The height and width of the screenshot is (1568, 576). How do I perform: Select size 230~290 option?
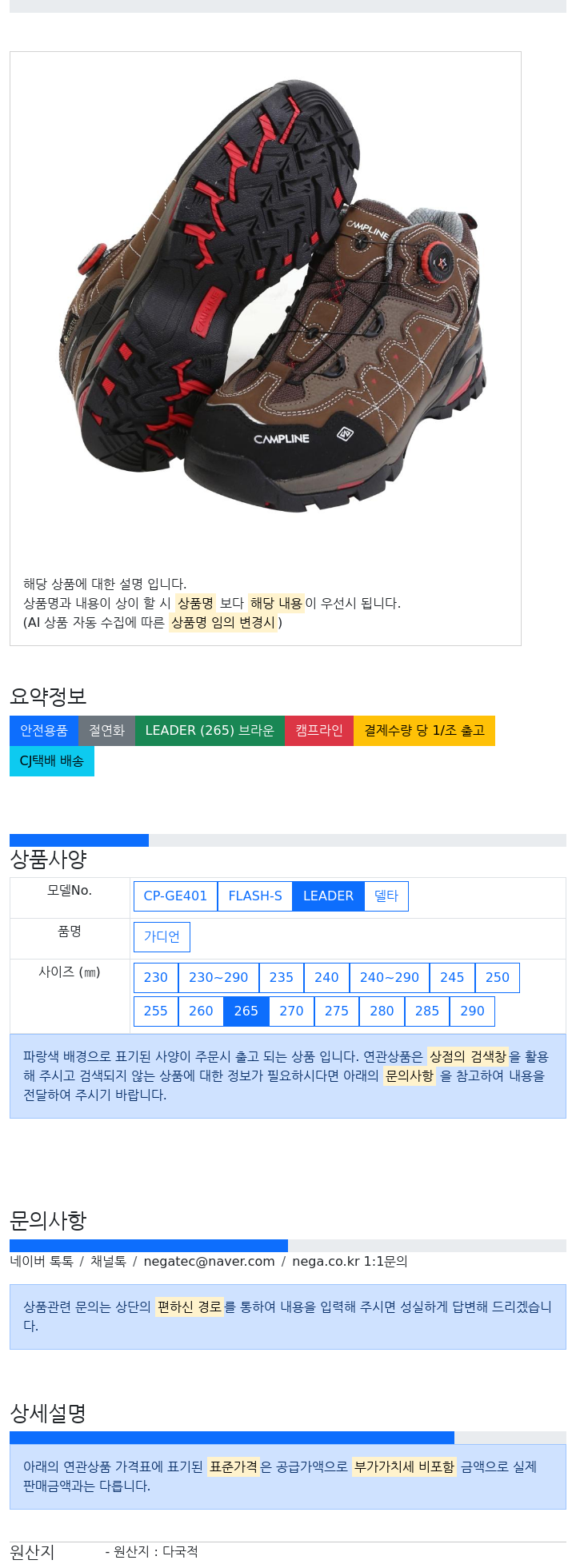218,978
